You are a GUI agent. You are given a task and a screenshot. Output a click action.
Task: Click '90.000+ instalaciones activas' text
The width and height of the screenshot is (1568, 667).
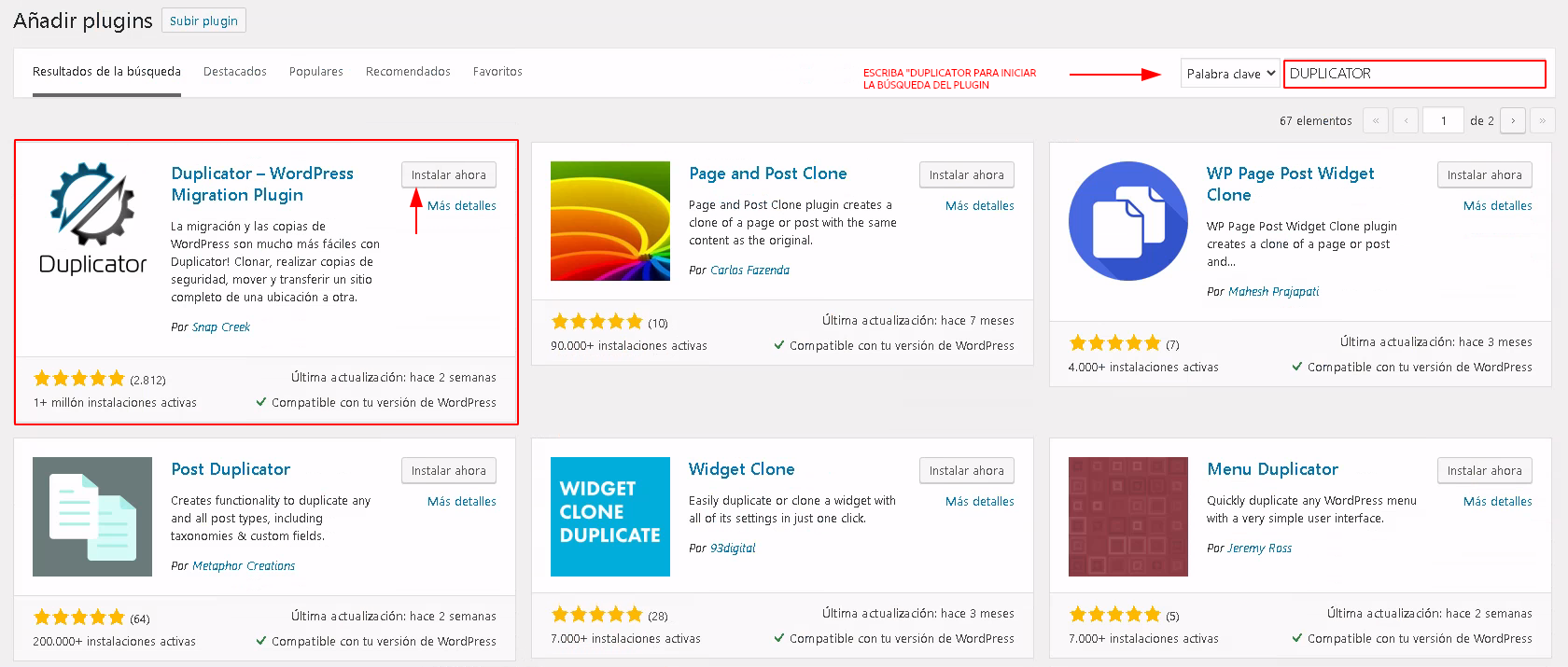tap(629, 346)
